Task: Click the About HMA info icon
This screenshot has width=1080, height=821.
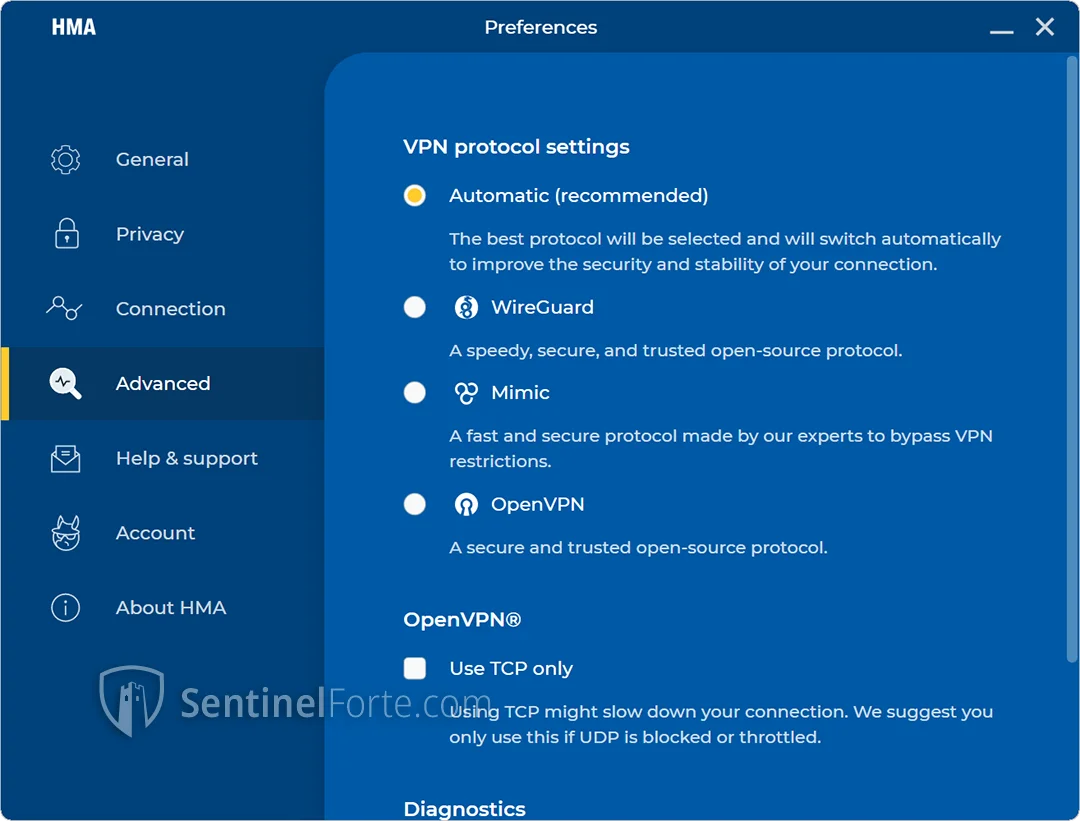Action: point(65,607)
